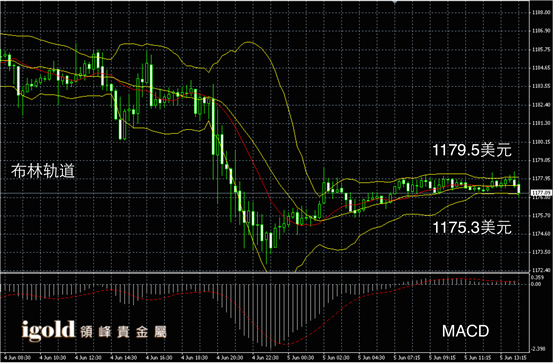
Task: Click the 領峰貴金屬 brand text
Action: point(123,332)
